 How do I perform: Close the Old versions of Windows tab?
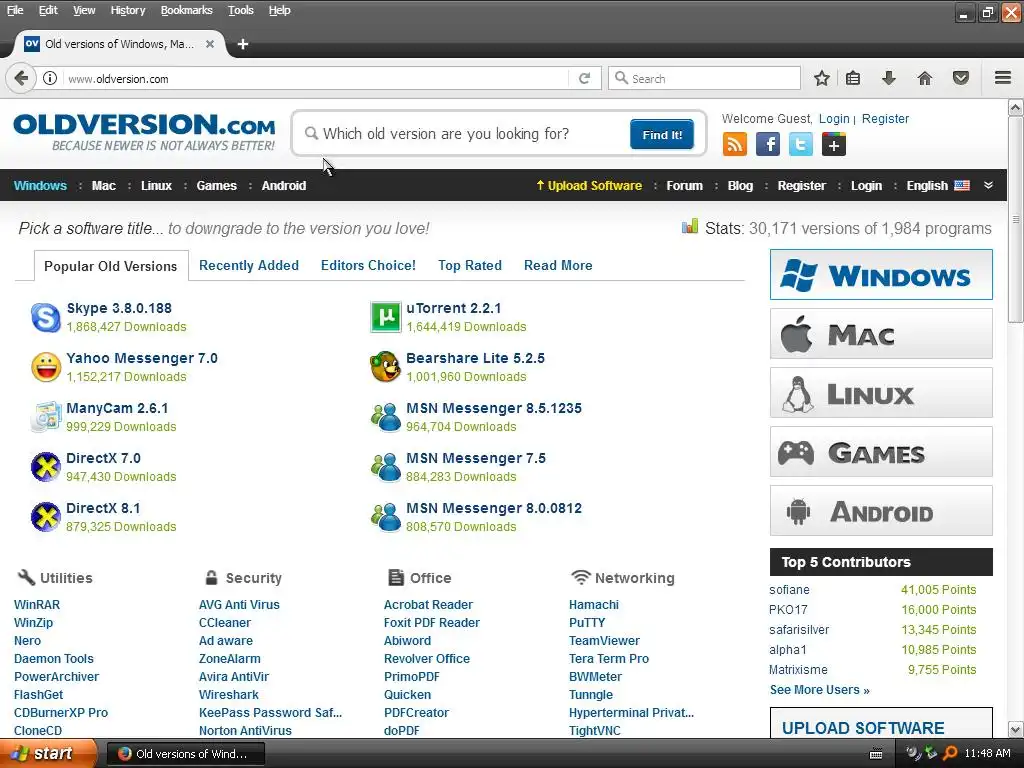210,44
